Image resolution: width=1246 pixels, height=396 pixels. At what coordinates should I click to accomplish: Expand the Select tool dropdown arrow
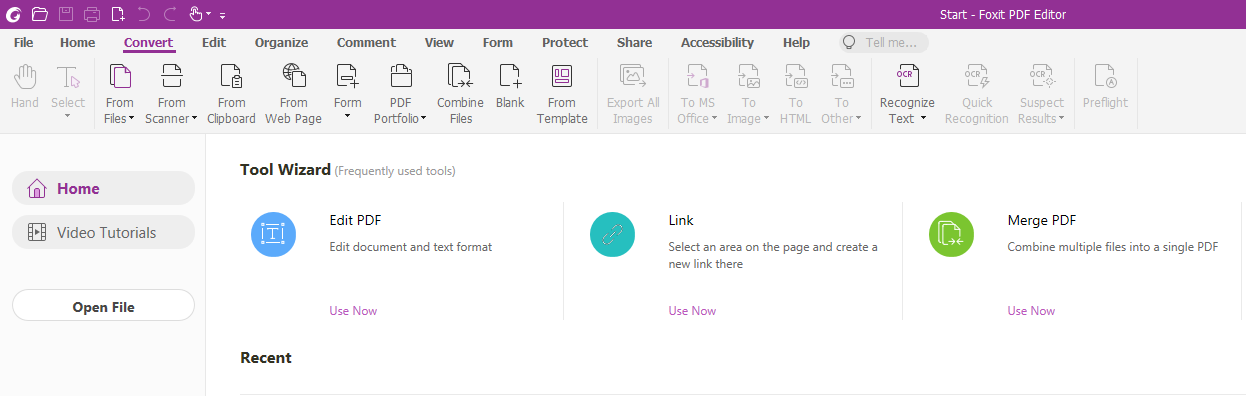pyautogui.click(x=68, y=116)
